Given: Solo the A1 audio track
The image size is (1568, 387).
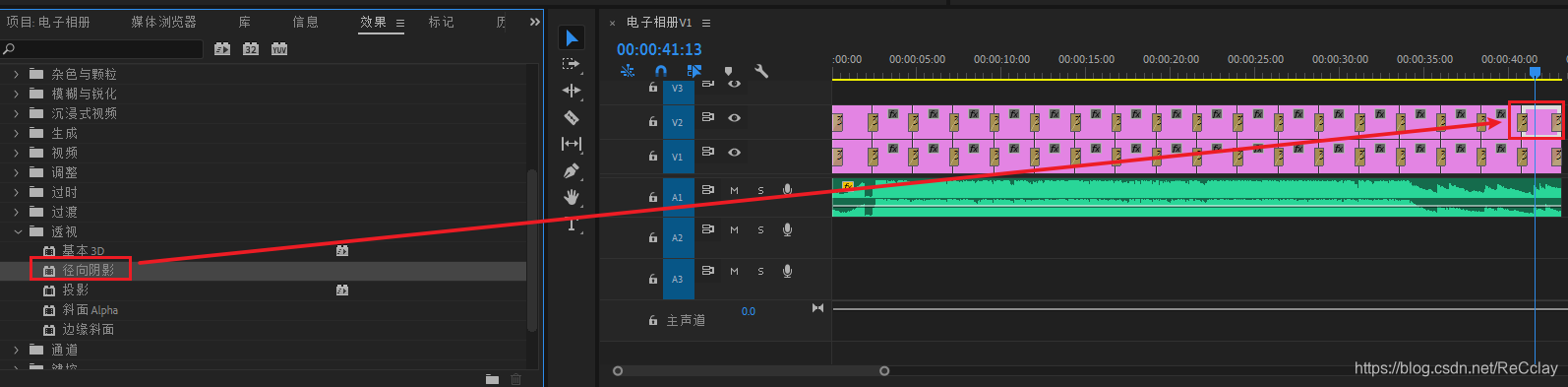Looking at the screenshot, I should pyautogui.click(x=760, y=190).
